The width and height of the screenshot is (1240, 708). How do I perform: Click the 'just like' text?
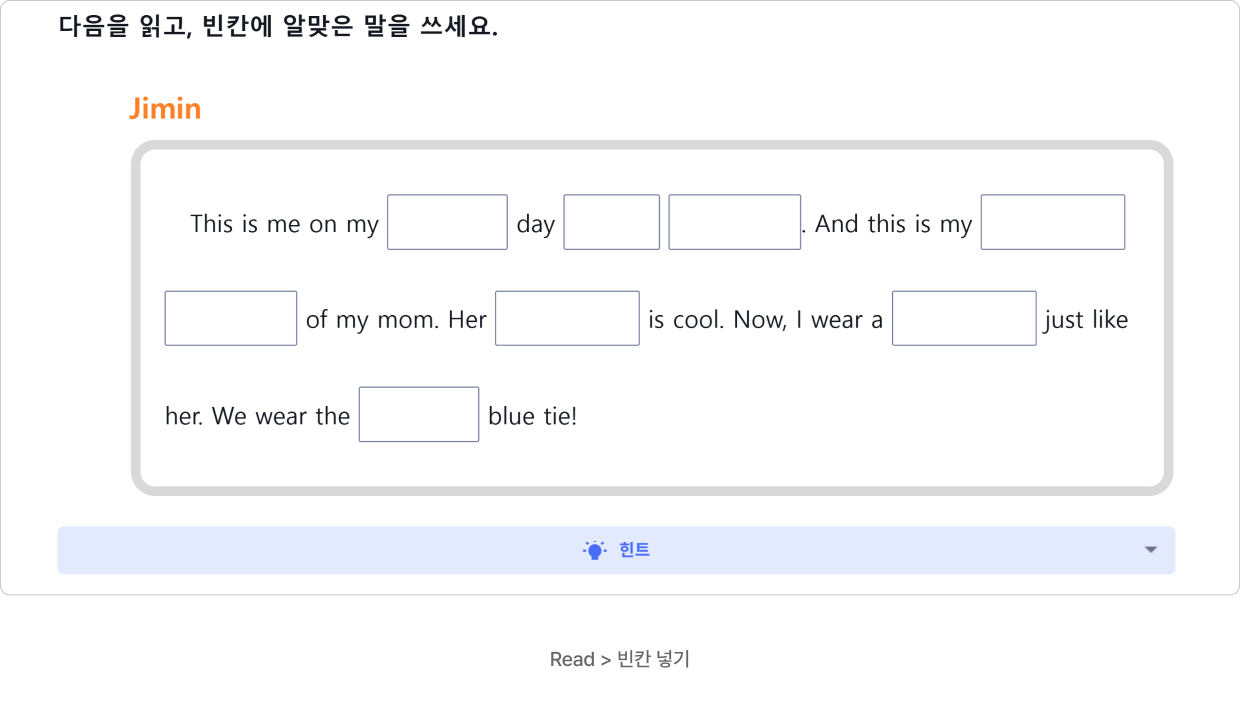point(1086,320)
